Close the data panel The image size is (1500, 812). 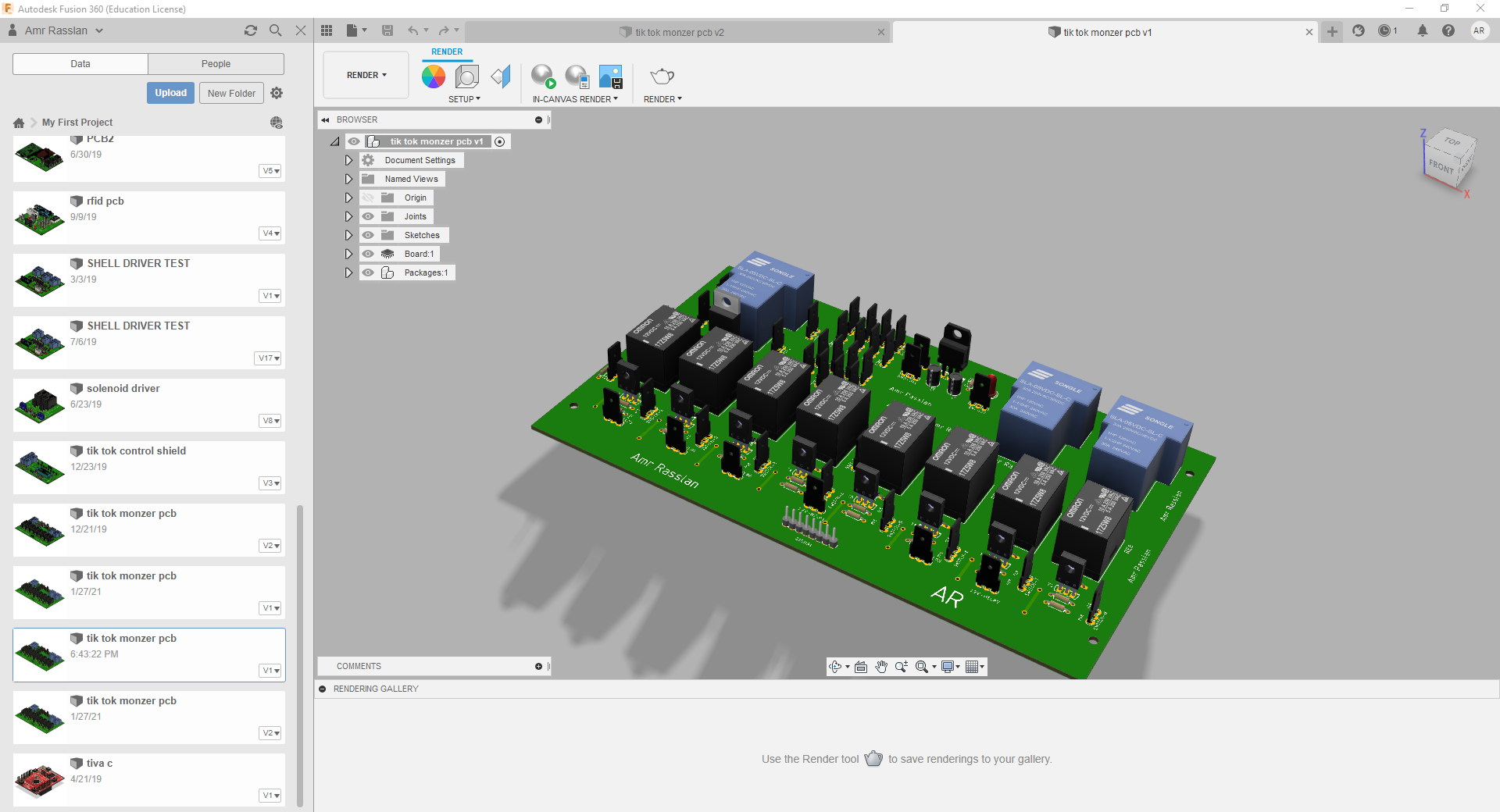click(x=301, y=30)
